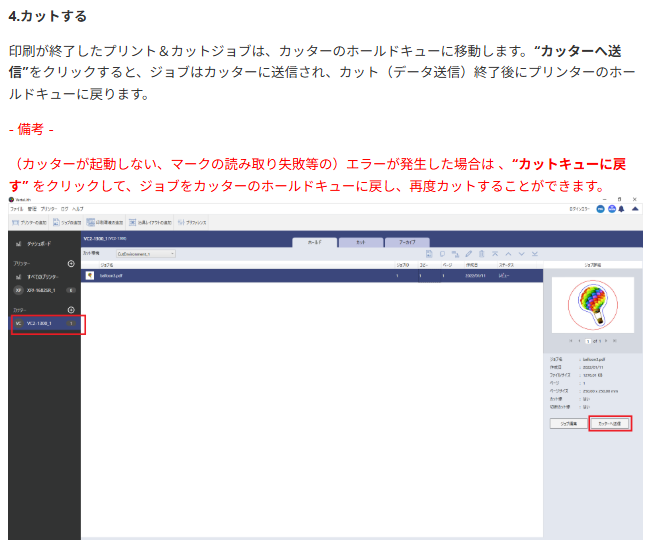
Task: Click the move-to-top arrow icon
Action: pyautogui.click(x=494, y=254)
